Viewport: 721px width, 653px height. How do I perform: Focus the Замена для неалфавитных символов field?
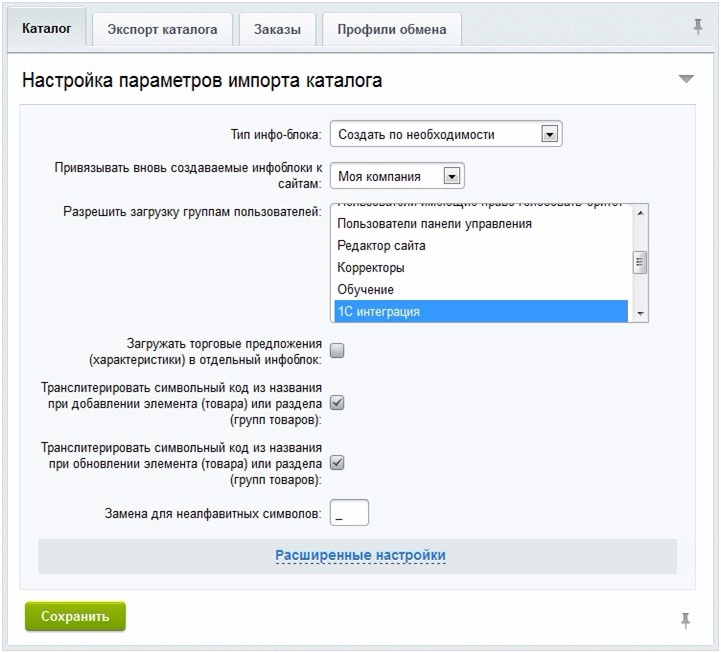coord(349,513)
